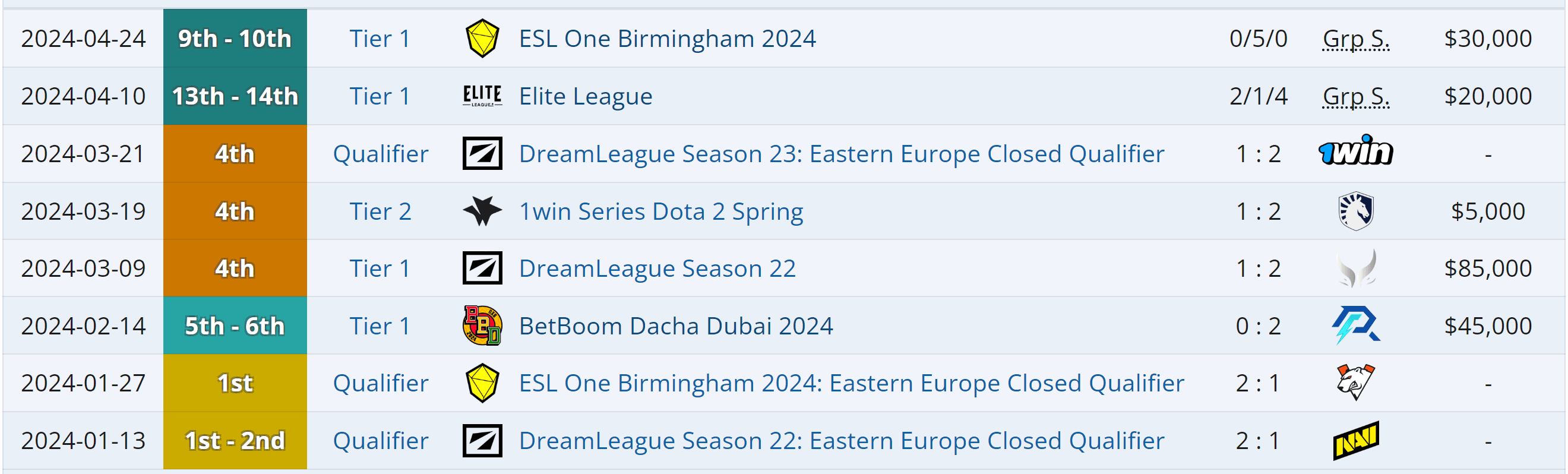Click the 5th - 6th placement cell

pyautogui.click(x=235, y=326)
